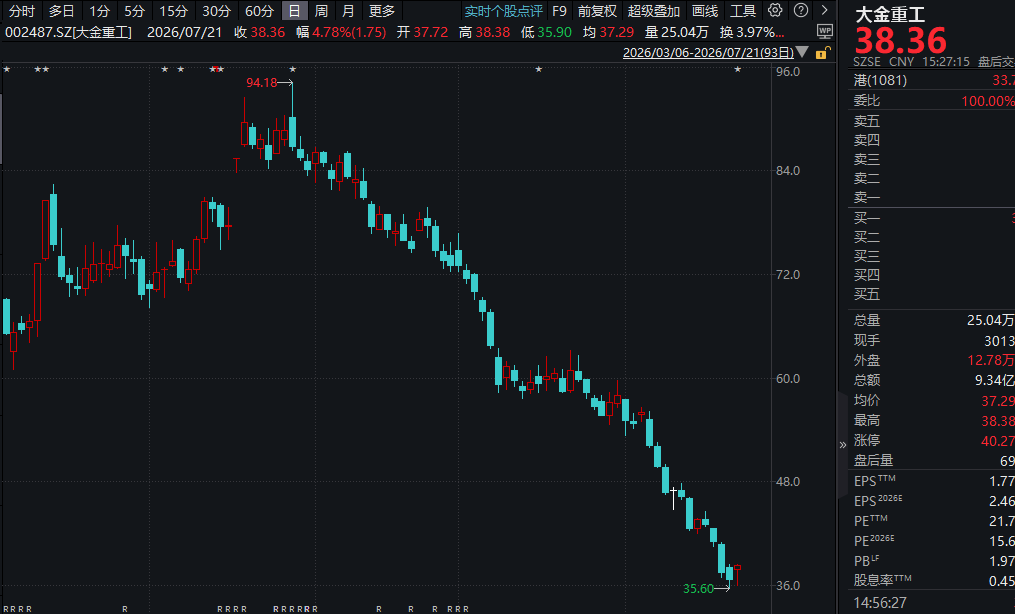Select the 日 daily K-line tab

295,11
